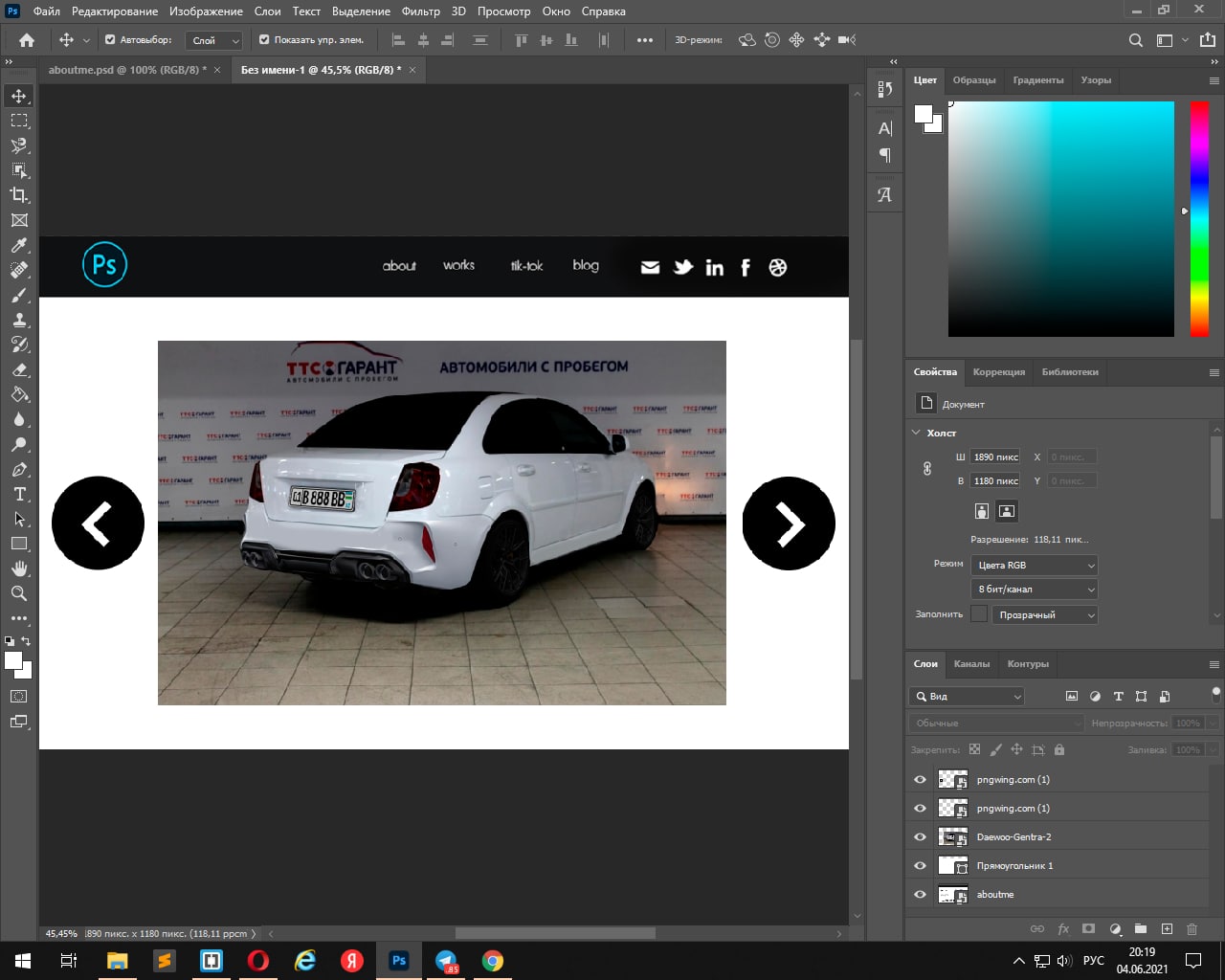Open the Слой auto-select dropdown

(213, 40)
